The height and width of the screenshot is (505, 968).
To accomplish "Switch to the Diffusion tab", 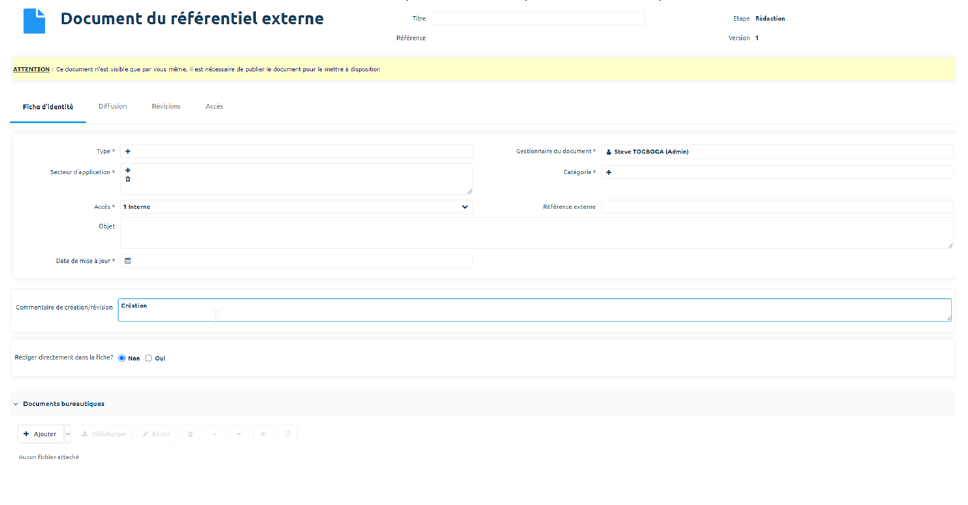I will pyautogui.click(x=112, y=106).
